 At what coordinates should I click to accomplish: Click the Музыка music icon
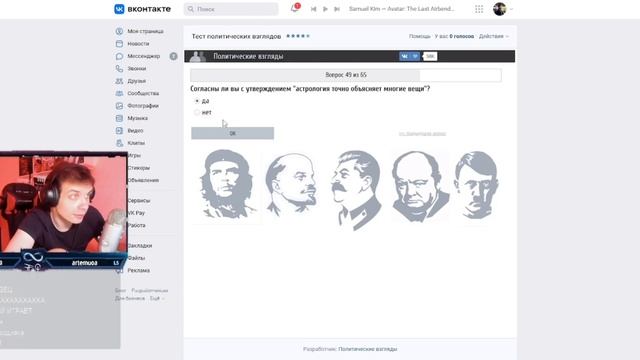click(119, 118)
